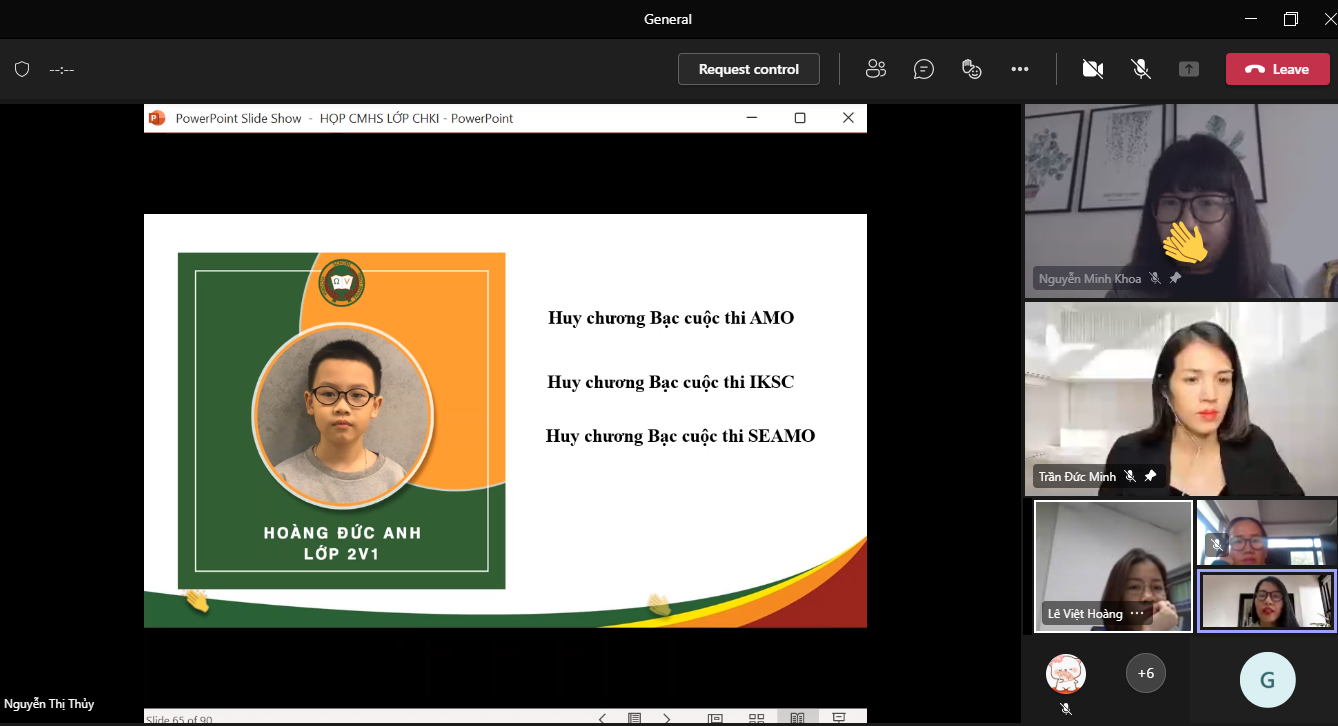Expand the +6 overflow participants

[x=1146, y=673]
